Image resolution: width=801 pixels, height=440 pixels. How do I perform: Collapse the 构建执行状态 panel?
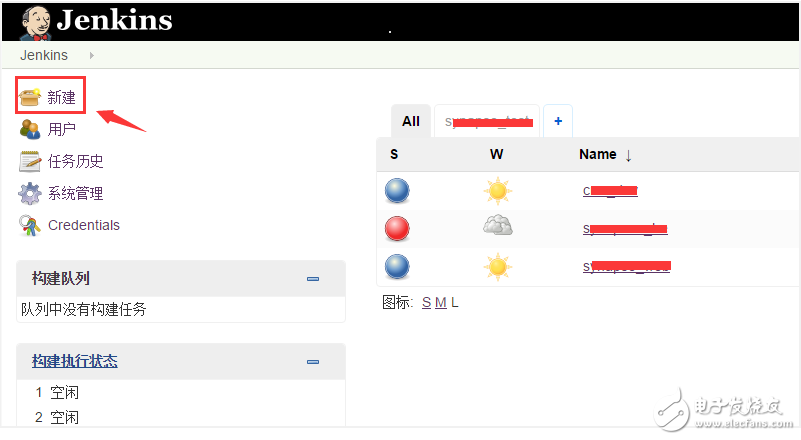coord(313,362)
